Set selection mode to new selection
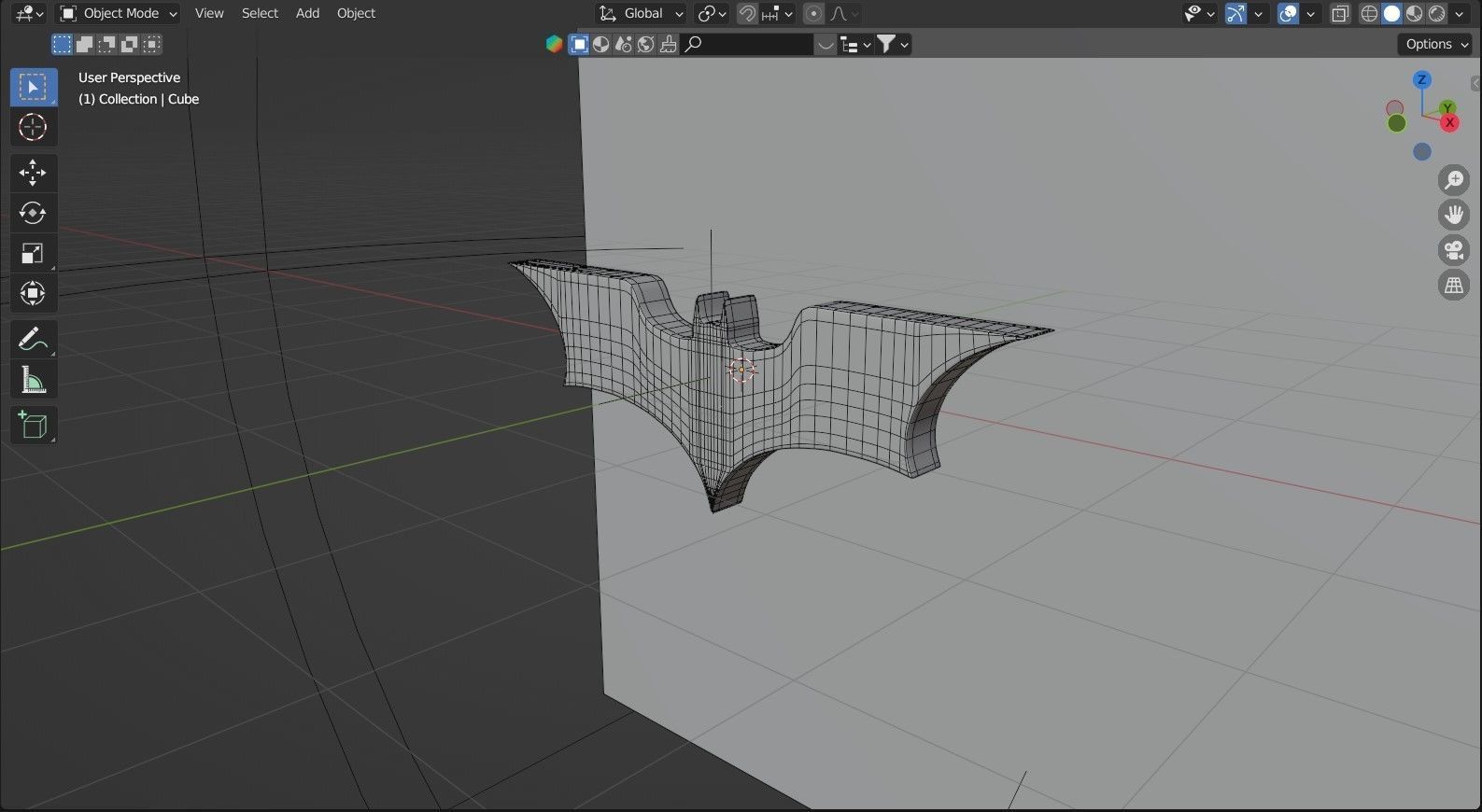The image size is (1482, 812). pos(62,44)
